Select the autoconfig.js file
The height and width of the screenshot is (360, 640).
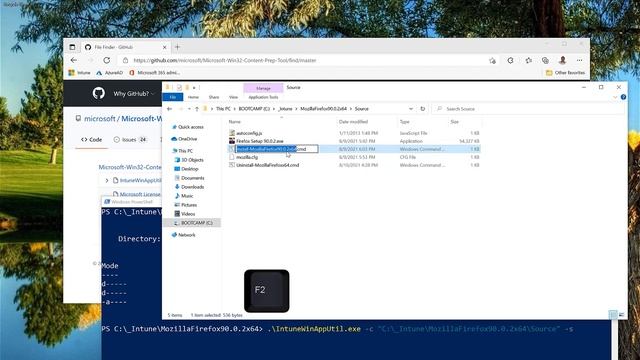(x=249, y=133)
